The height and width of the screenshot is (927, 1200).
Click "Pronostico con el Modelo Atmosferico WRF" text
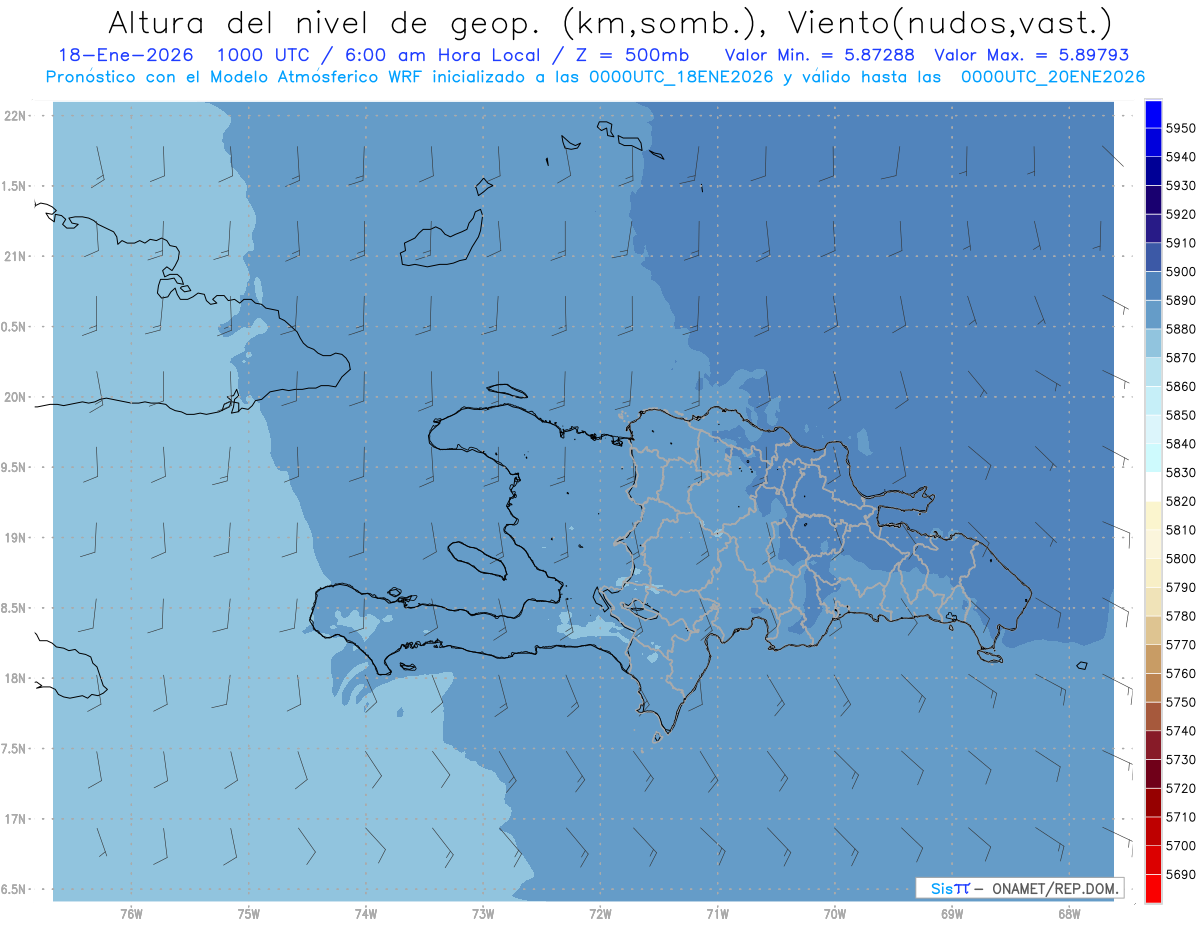click(235, 77)
